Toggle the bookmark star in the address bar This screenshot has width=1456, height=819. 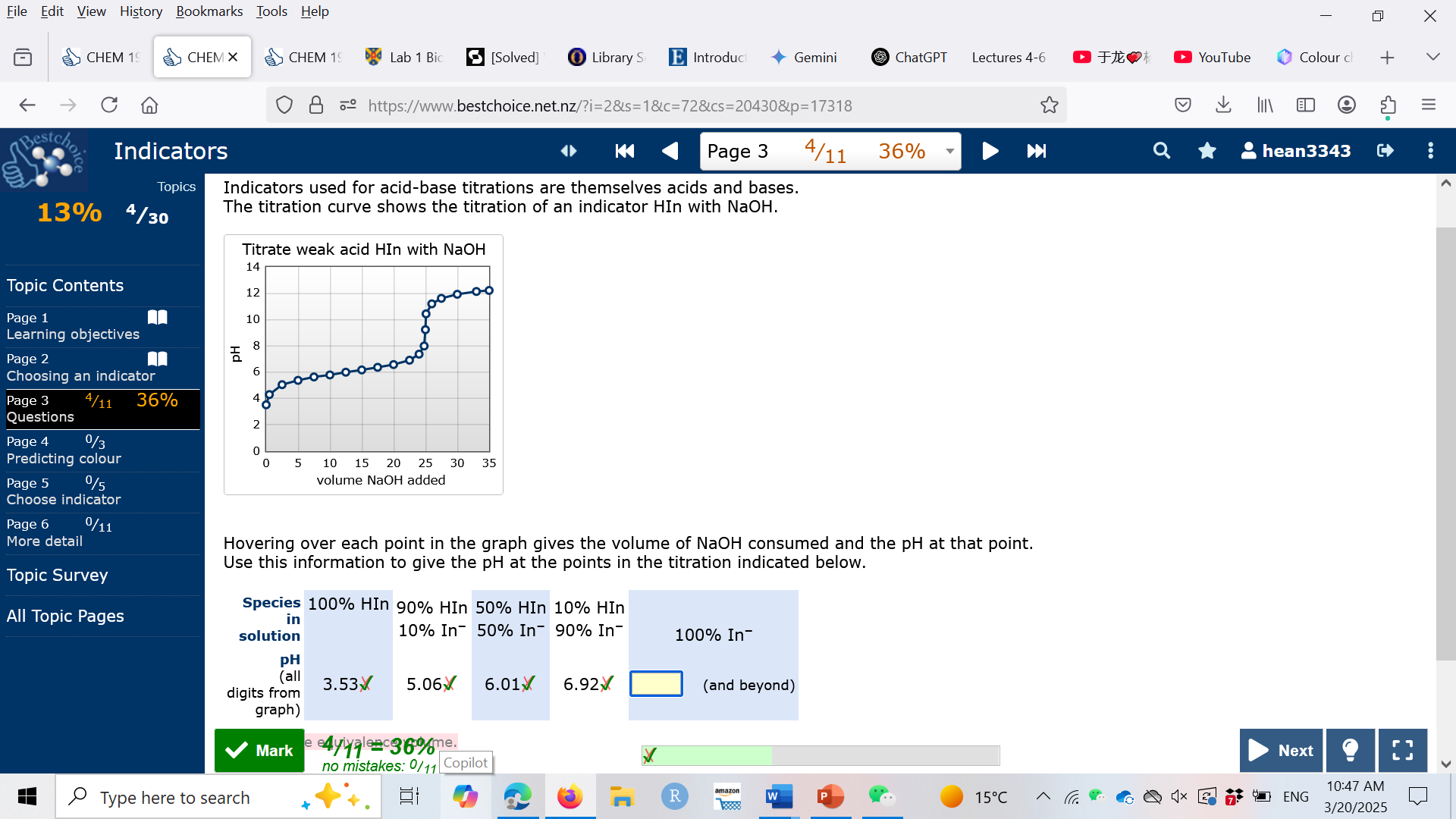click(1050, 105)
